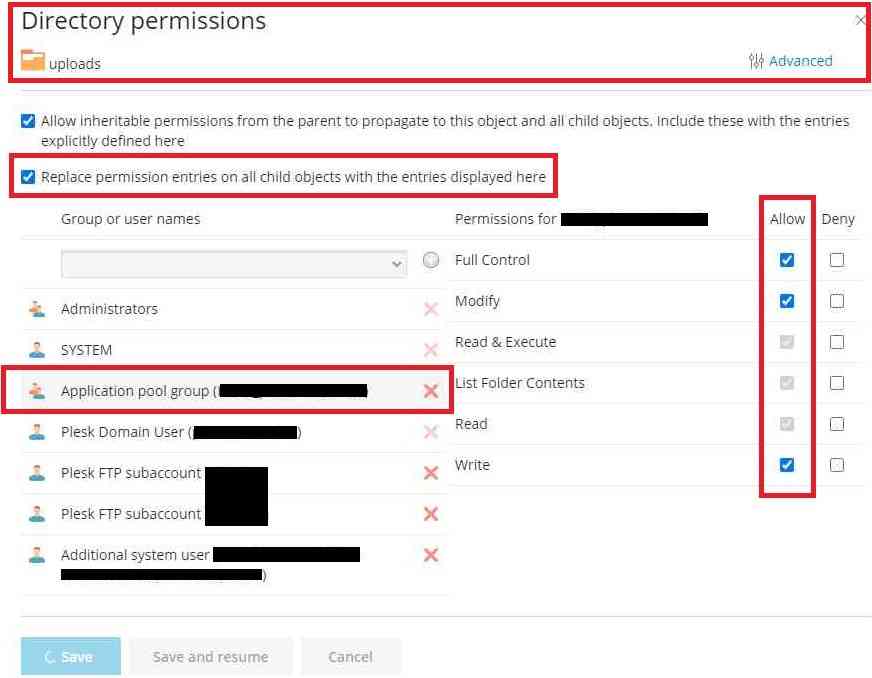Screen dimensions: 872x678
Task: Click the Plesk Domain User icon
Action: [37, 432]
